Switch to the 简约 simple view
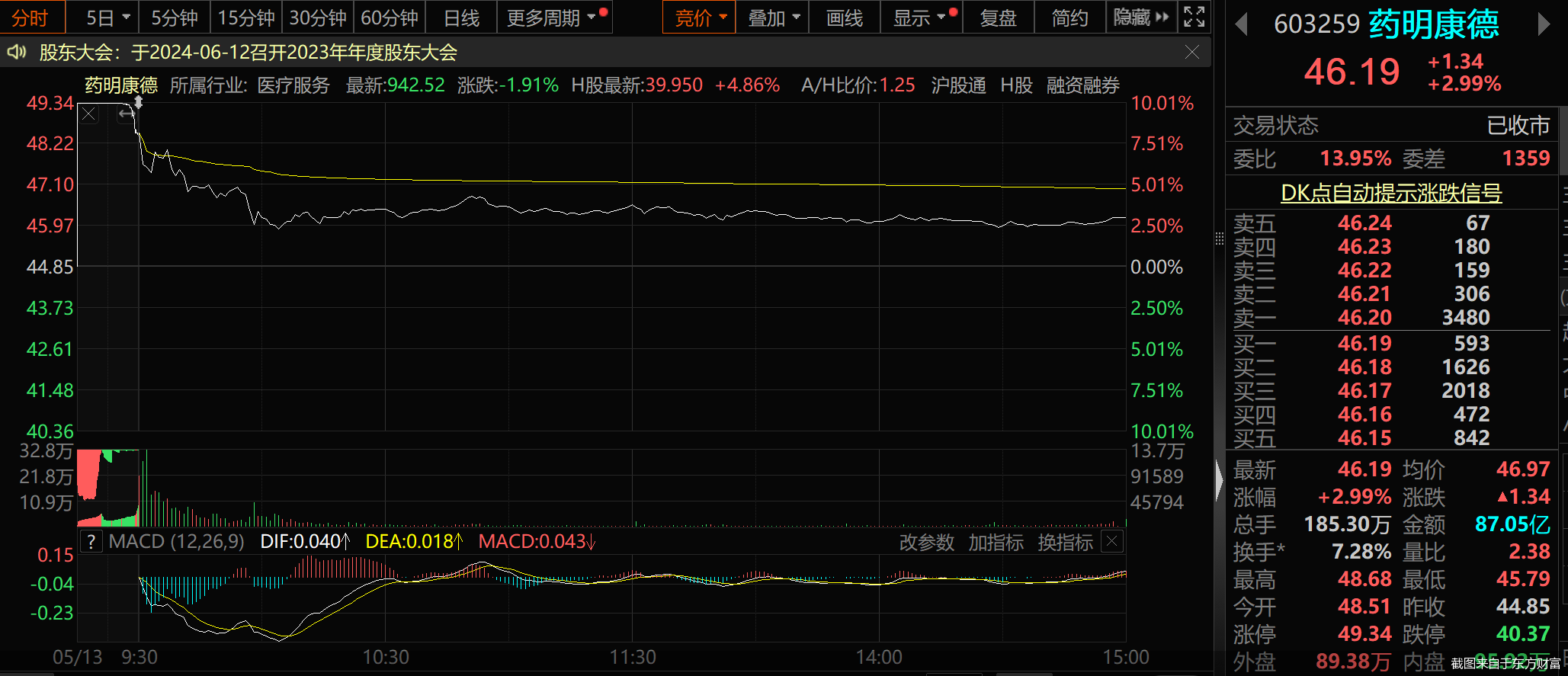This screenshot has height=676, width=1568. pyautogui.click(x=1070, y=18)
